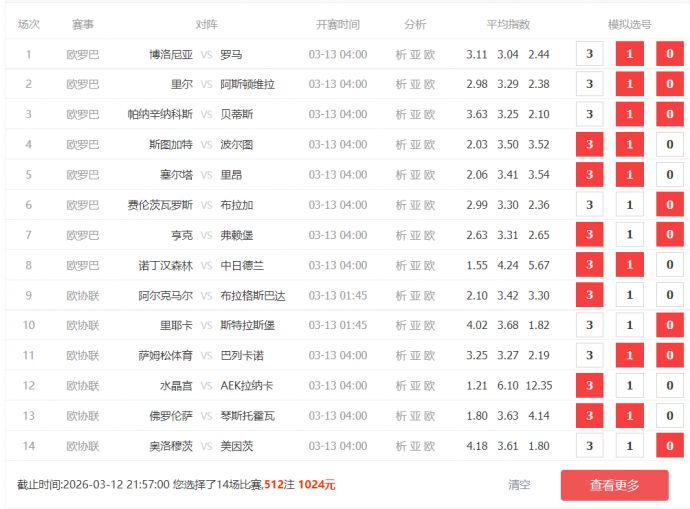Deselect the 1 pick for 帕纳辛纳科斯 vs 贝蒂斯
Image resolution: width=690 pixels, height=509 pixels.
(629, 115)
